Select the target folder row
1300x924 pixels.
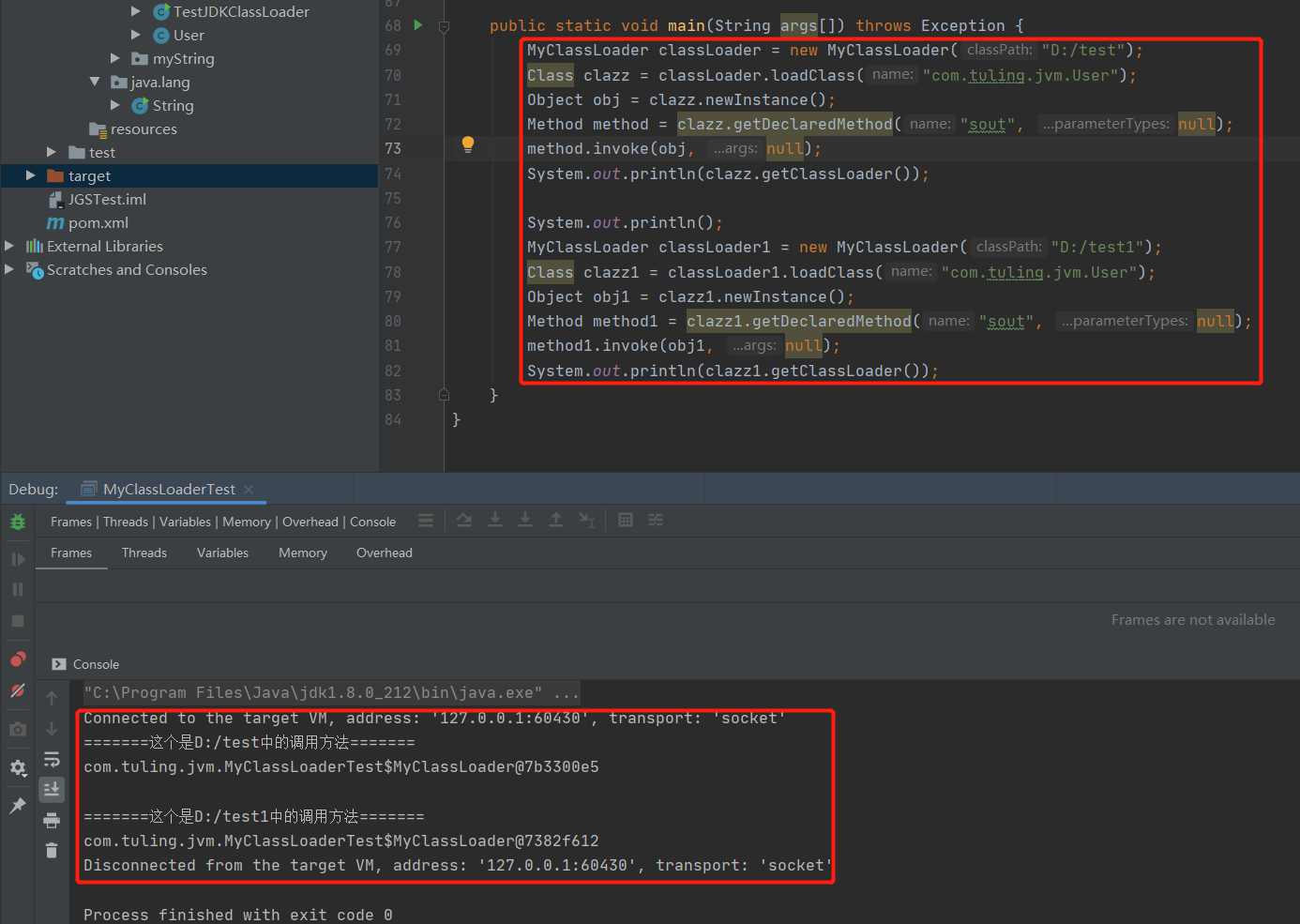pos(189,175)
